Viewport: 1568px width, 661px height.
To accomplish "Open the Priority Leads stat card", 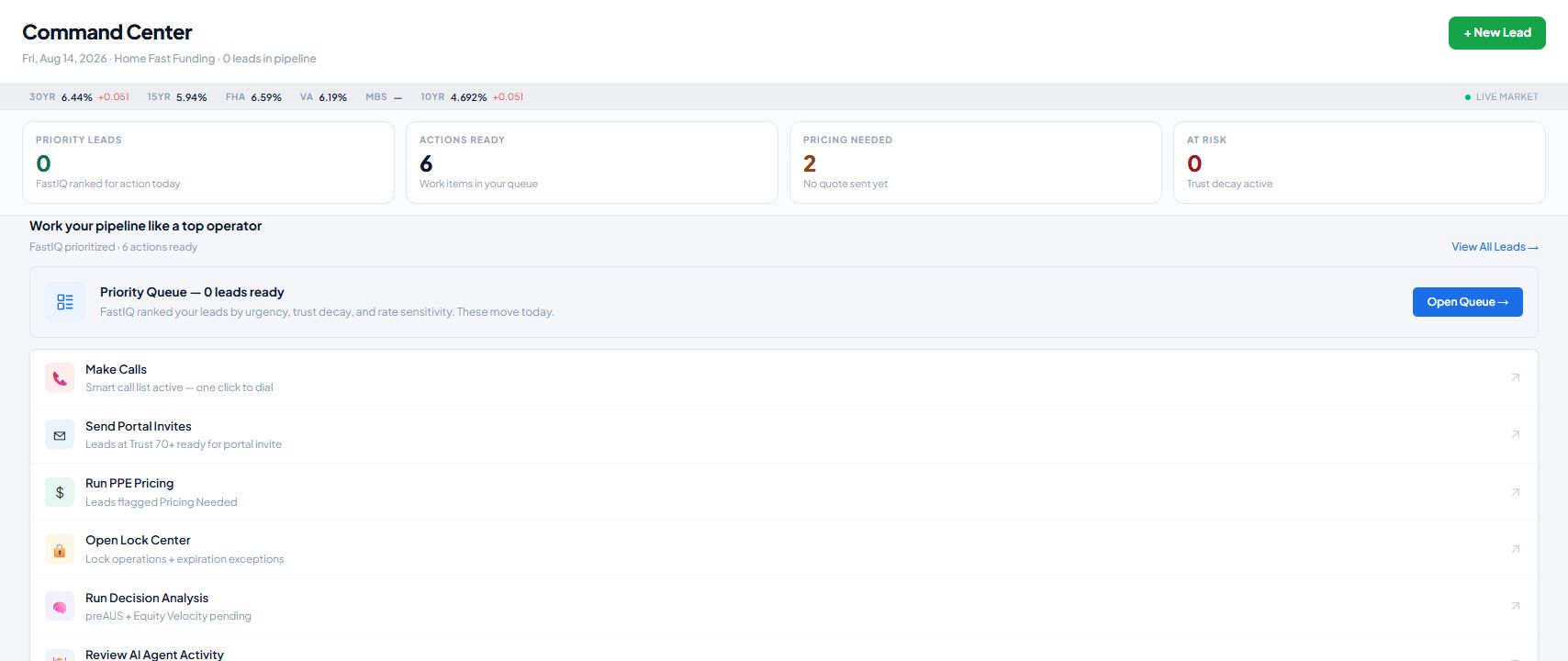I will pos(208,162).
